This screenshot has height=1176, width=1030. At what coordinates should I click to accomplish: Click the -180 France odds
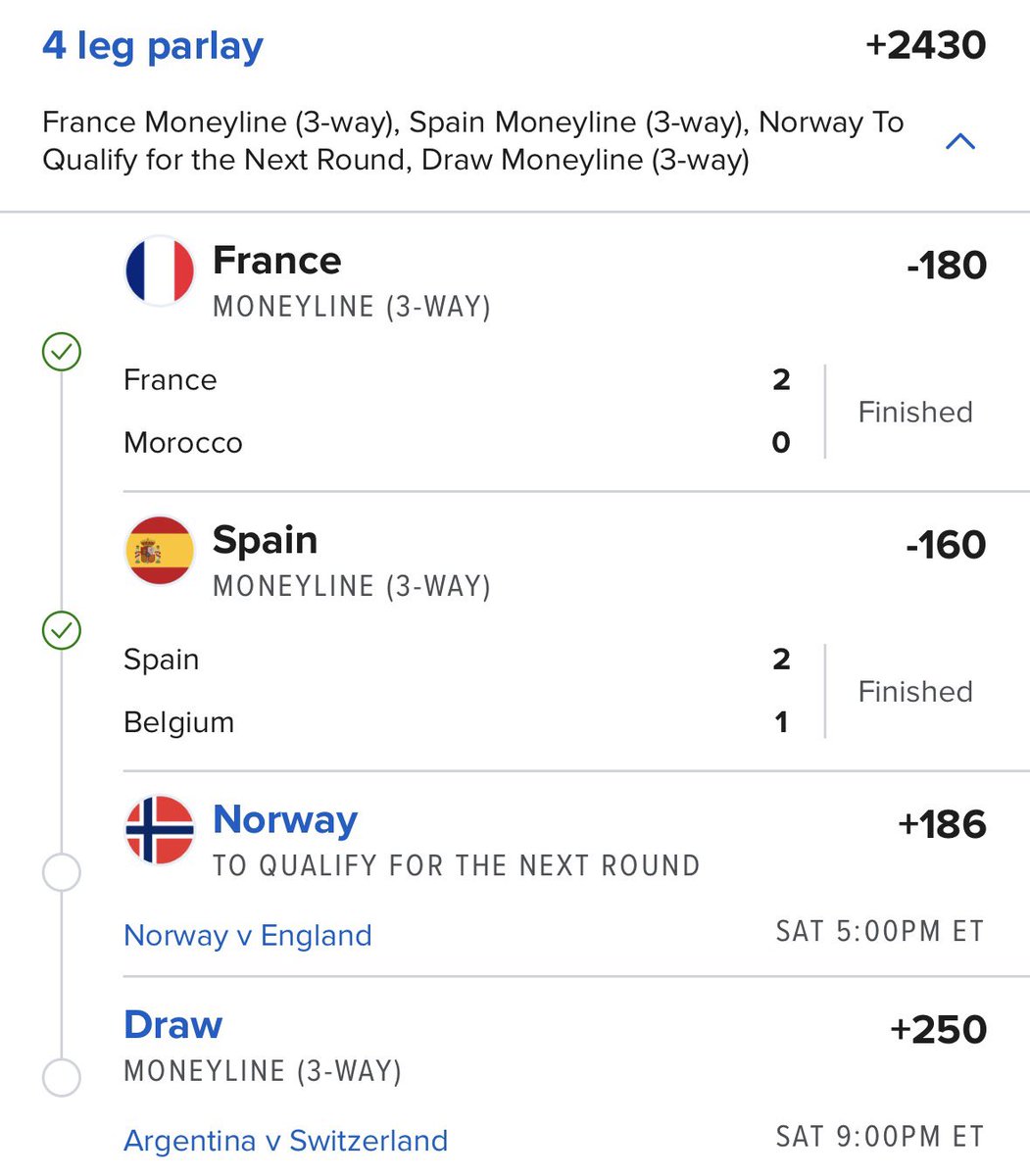pos(947,266)
